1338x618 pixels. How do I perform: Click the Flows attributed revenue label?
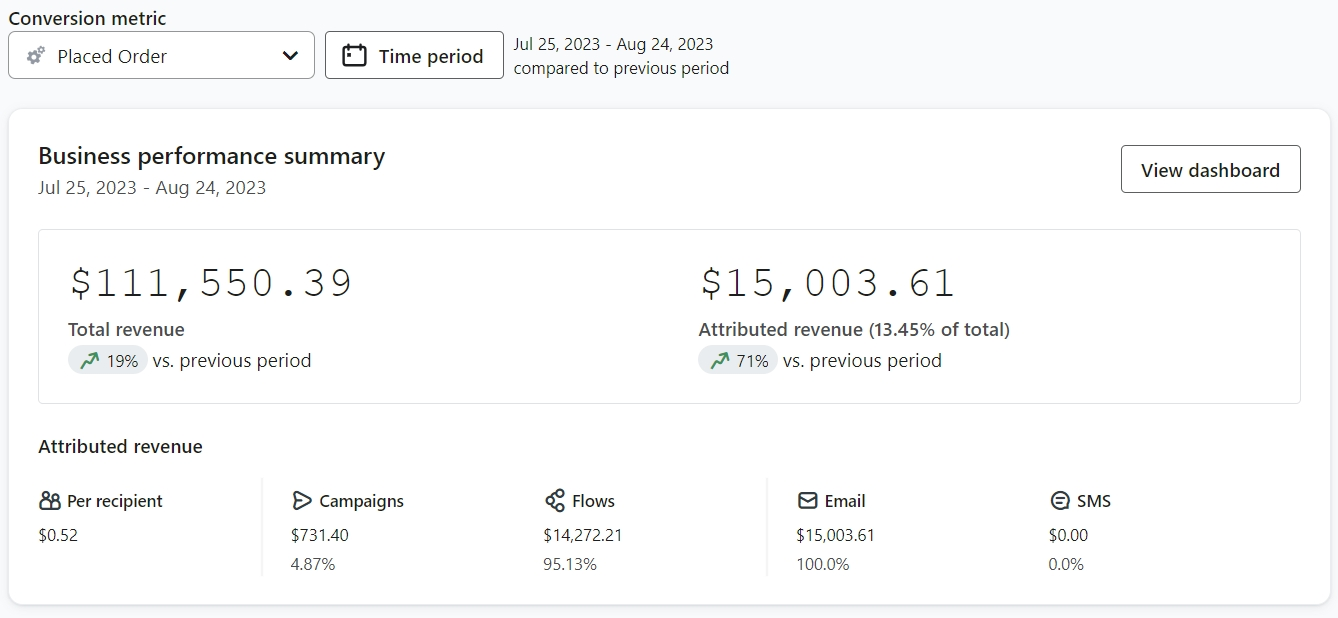click(593, 501)
